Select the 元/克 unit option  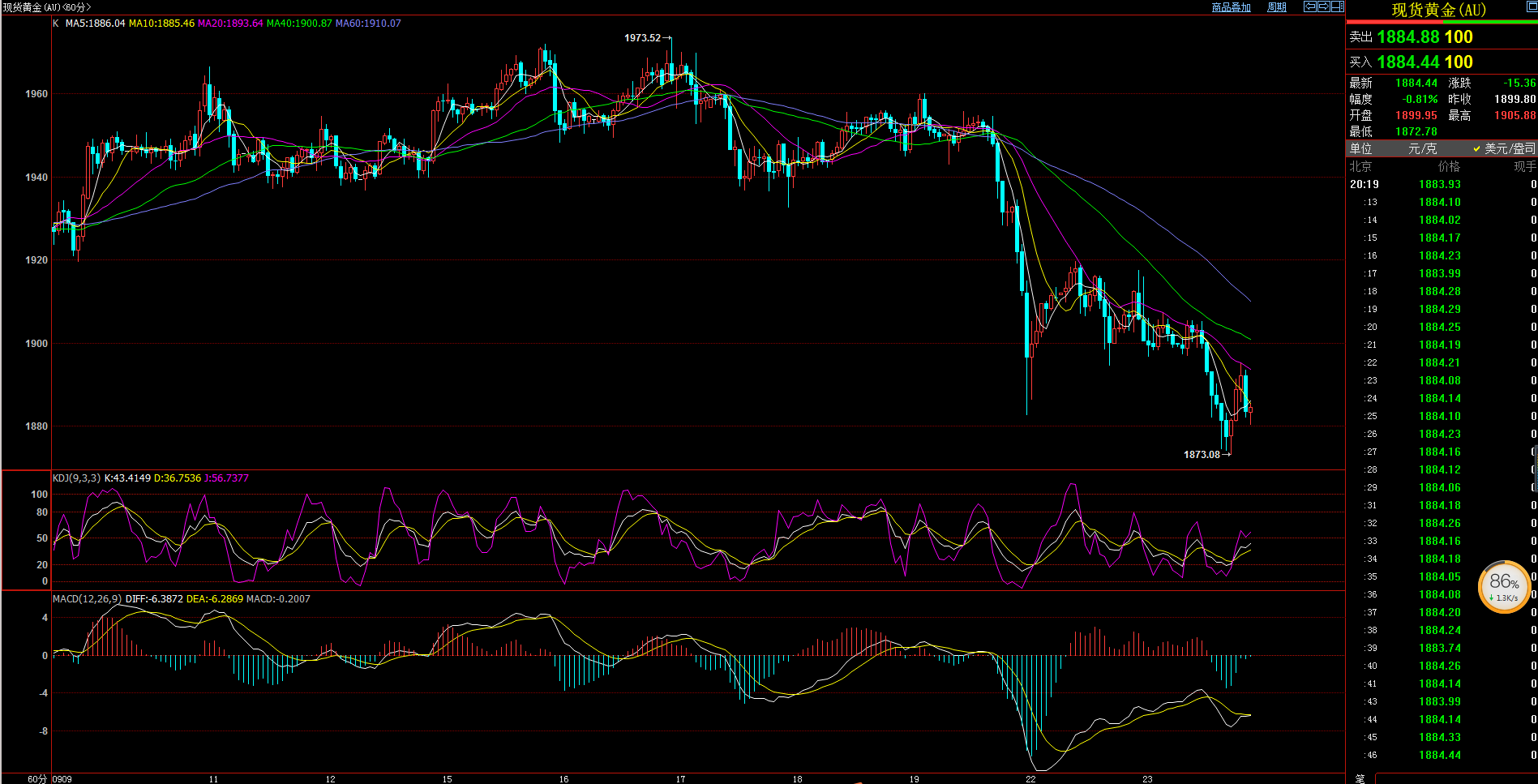click(x=1422, y=148)
